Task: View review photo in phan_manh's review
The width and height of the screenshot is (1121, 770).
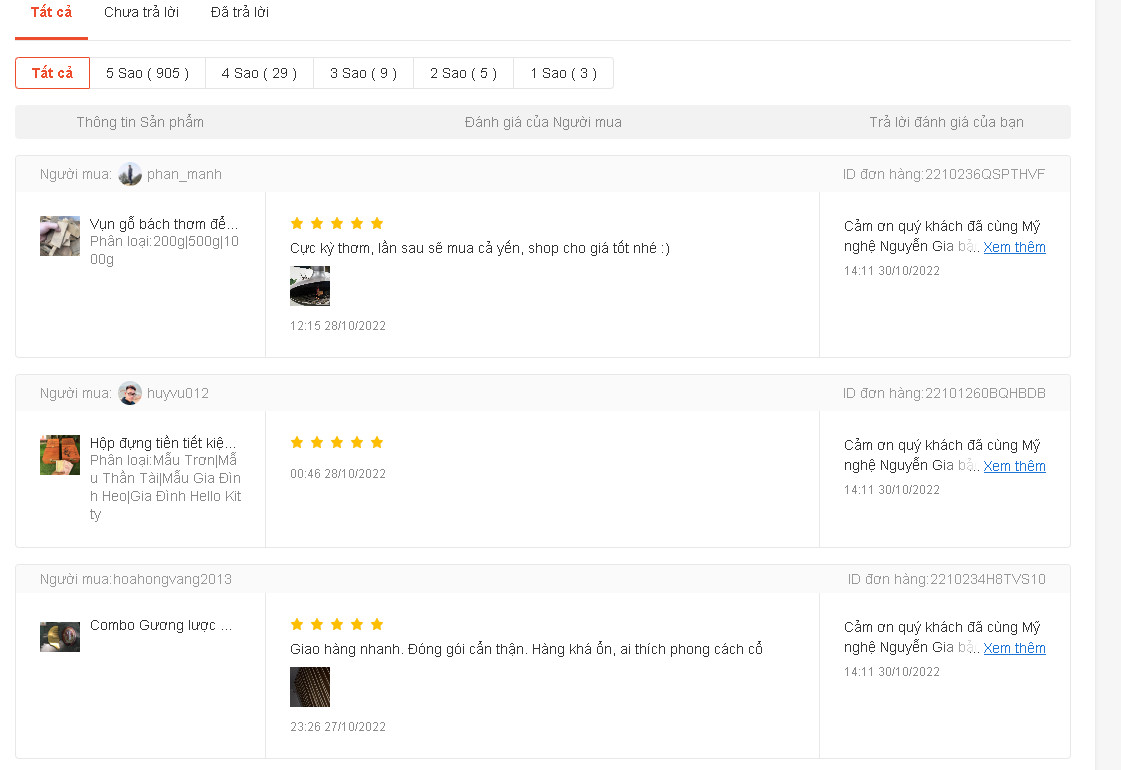Action: (310, 286)
